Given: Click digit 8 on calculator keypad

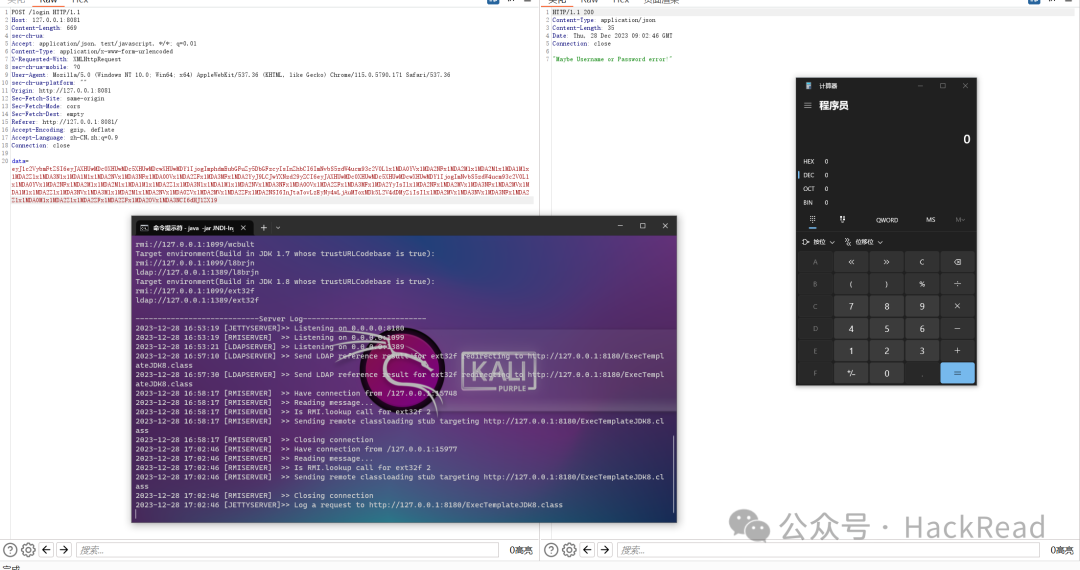Looking at the screenshot, I should (x=886, y=306).
